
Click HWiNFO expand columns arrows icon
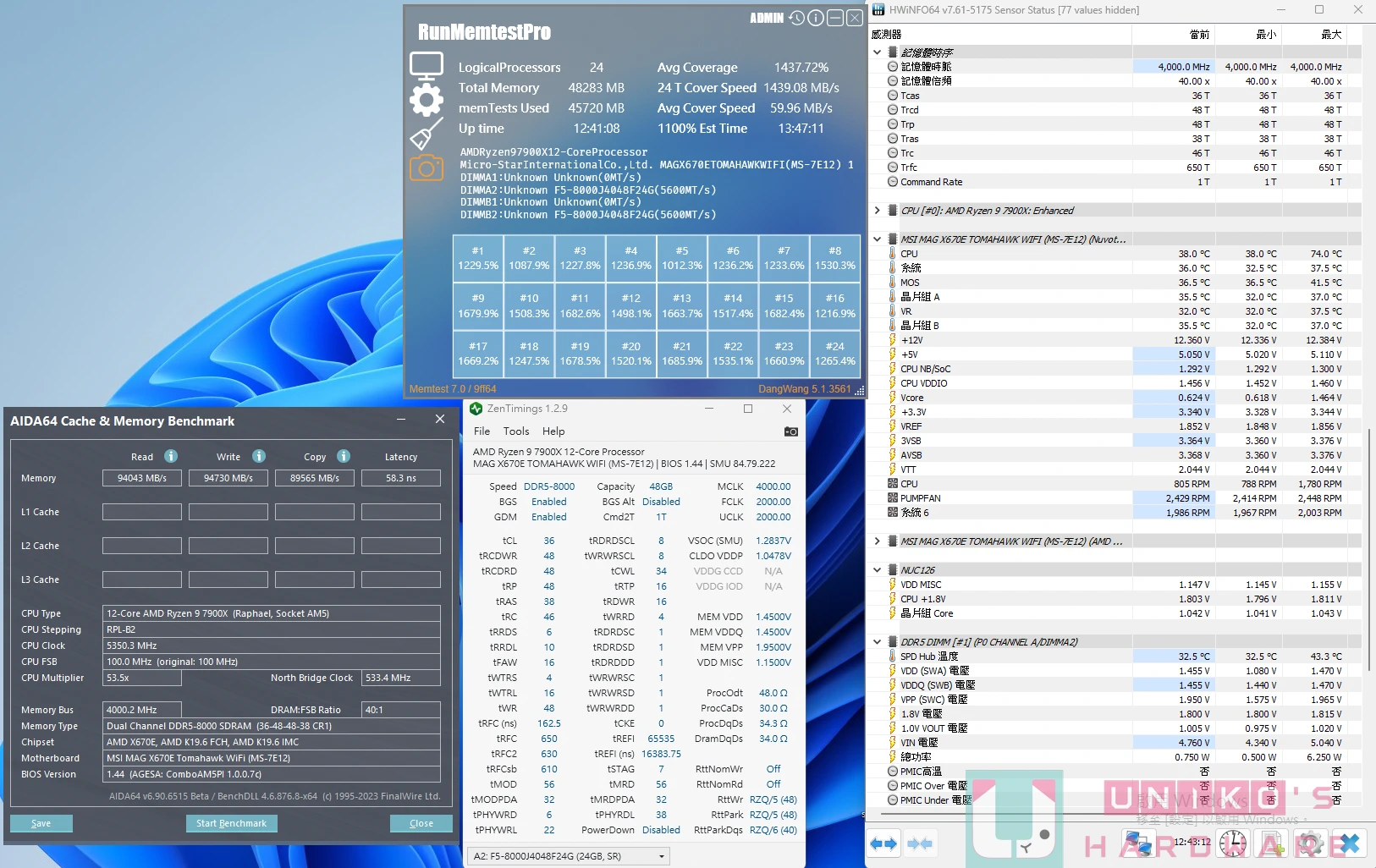883,843
